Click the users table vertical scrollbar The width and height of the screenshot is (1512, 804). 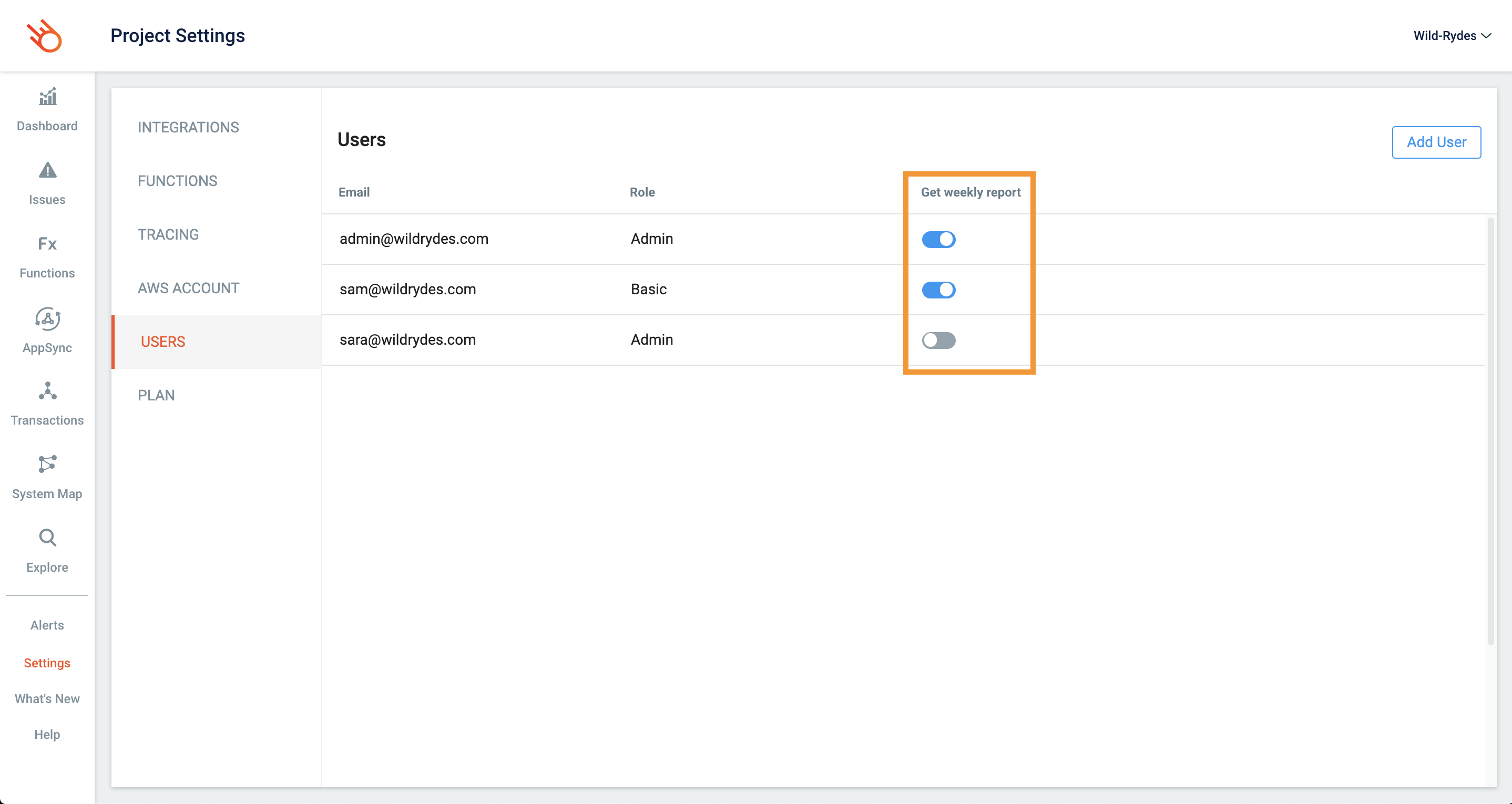click(1490, 431)
